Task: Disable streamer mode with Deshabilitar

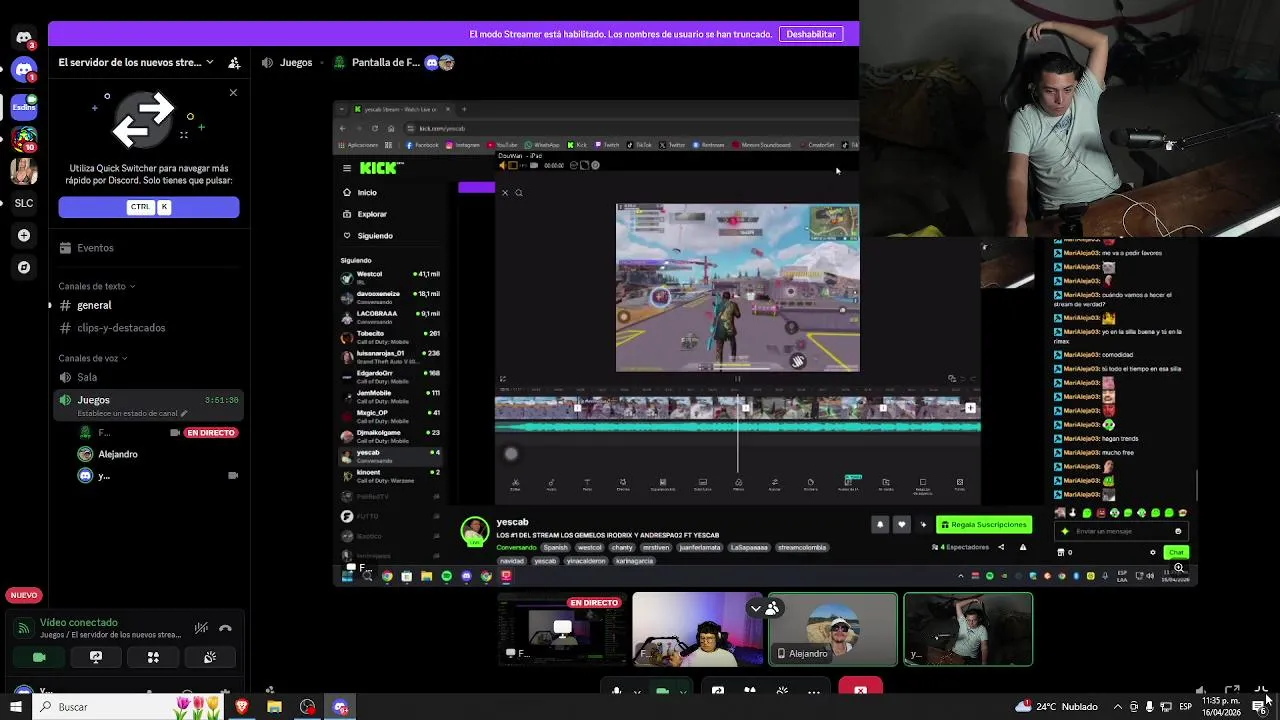Action: [810, 34]
